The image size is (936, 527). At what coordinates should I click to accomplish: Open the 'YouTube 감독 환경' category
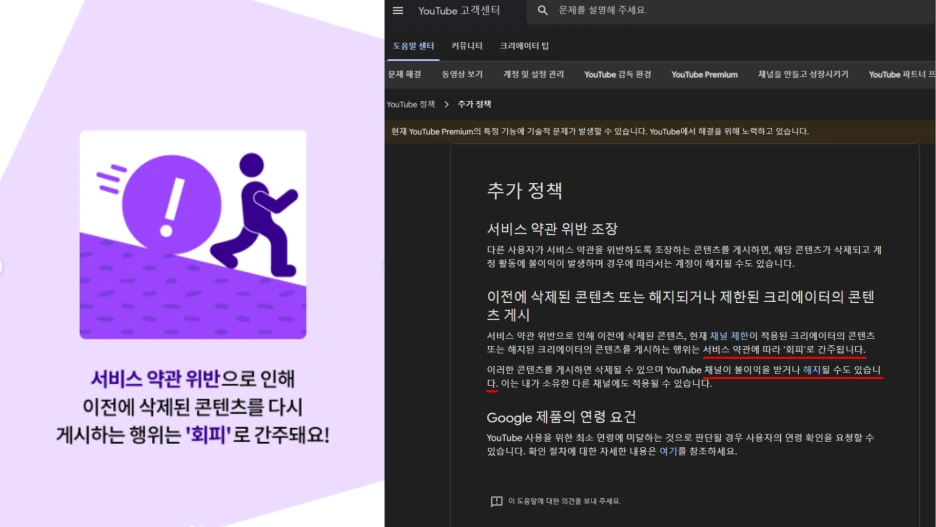pyautogui.click(x=617, y=75)
